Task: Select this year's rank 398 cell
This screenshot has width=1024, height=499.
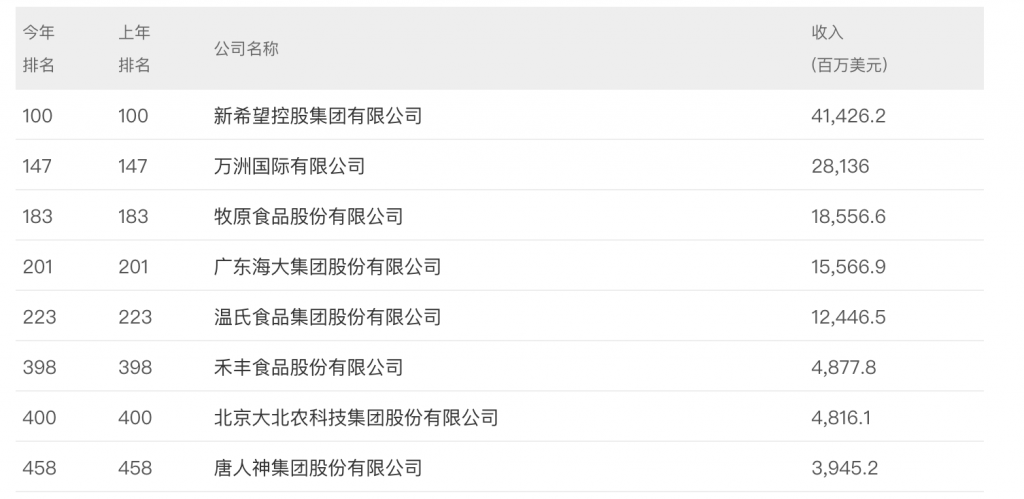Action: pos(39,367)
